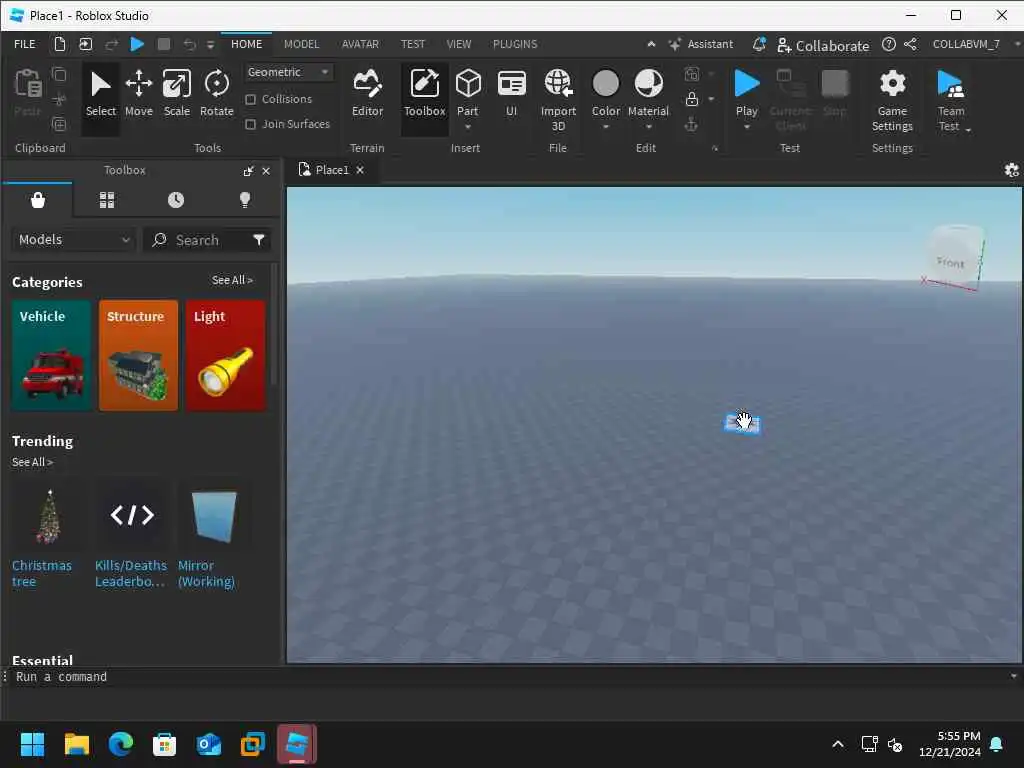Viewport: 1024px width, 768px height.
Task: Open the help question mark
Action: [888, 44]
